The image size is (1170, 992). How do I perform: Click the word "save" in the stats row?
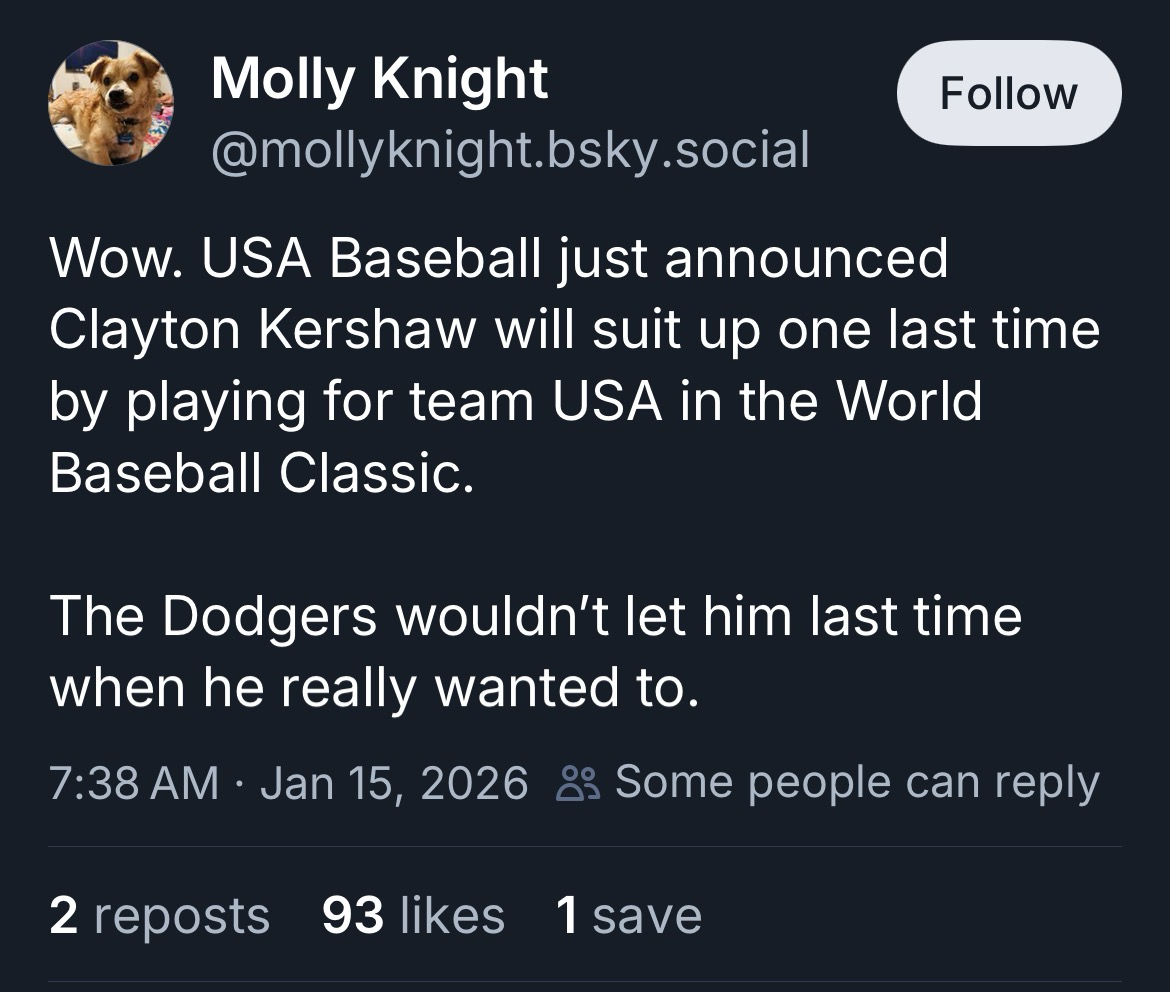tap(647, 916)
